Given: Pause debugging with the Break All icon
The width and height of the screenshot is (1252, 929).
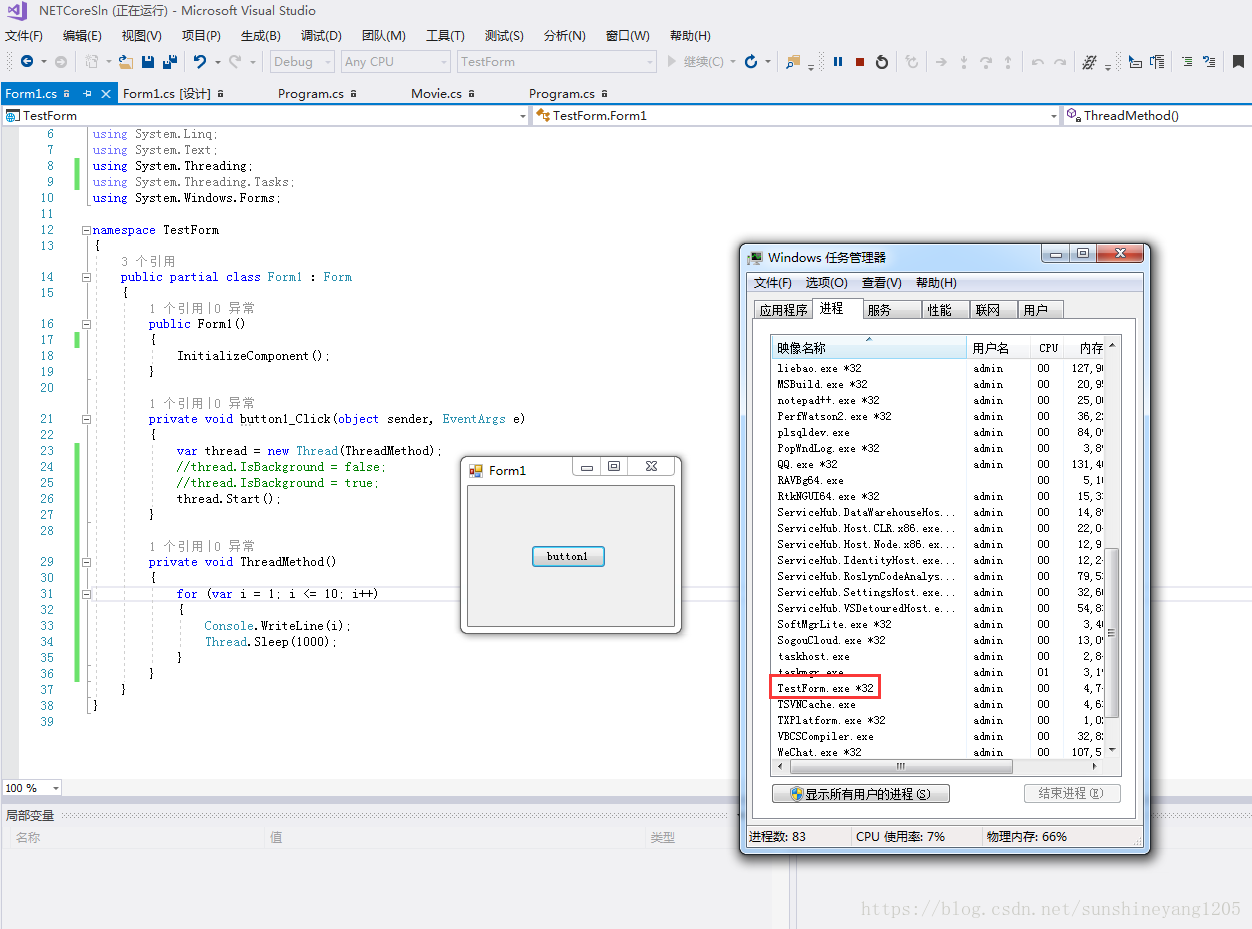Looking at the screenshot, I should coord(838,62).
